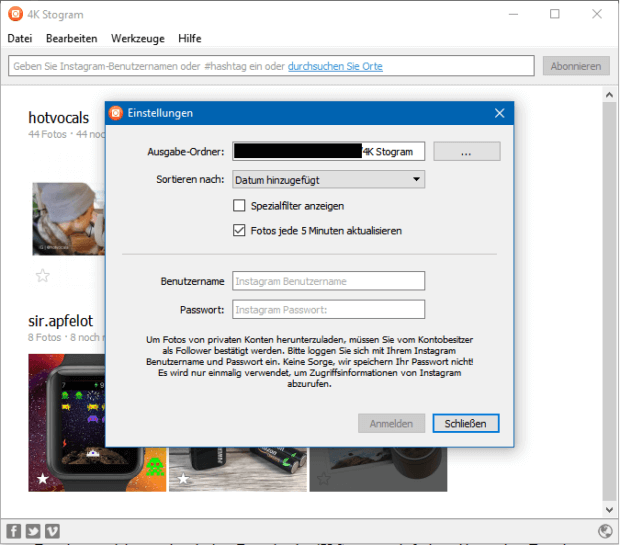
Task: Click the browse button next to Ausgabe-Ordner
Action: click(x=466, y=151)
